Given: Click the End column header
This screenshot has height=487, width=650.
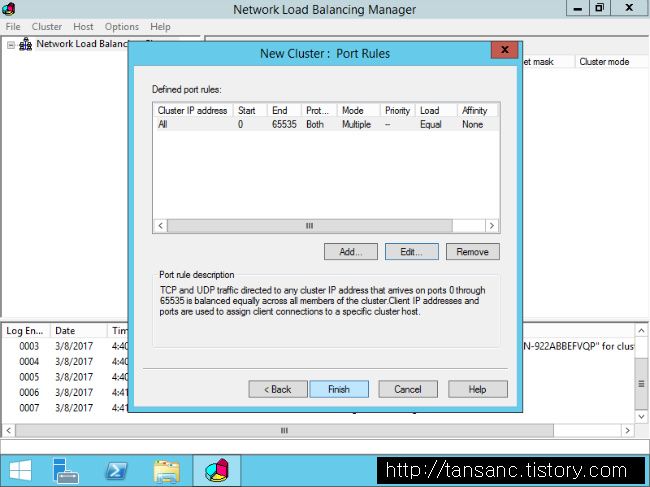Looking at the screenshot, I should tap(284, 110).
